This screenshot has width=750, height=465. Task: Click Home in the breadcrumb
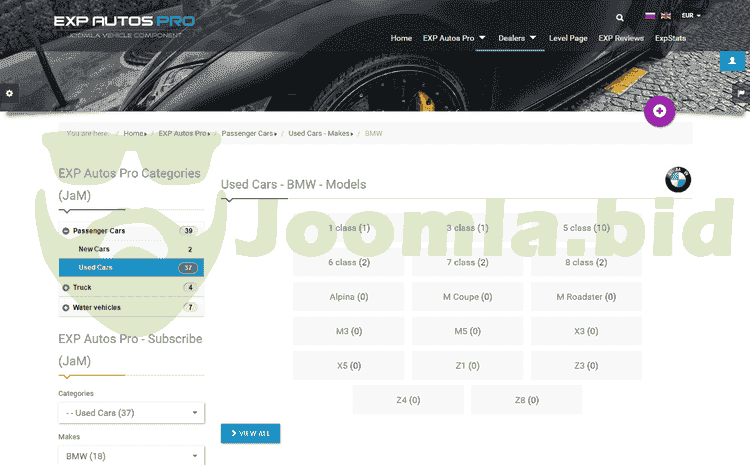click(x=133, y=133)
